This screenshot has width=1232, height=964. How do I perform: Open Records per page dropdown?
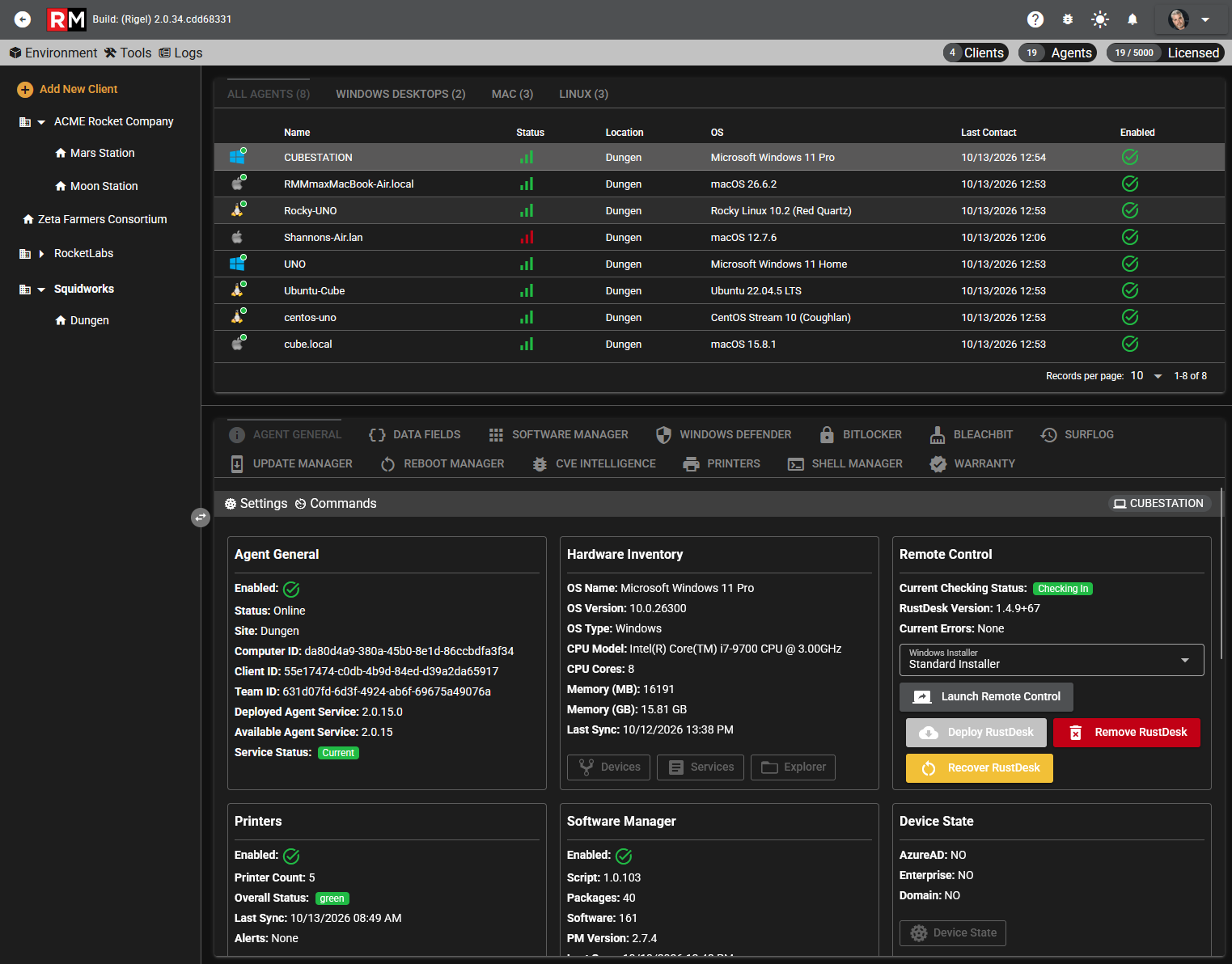1146,376
